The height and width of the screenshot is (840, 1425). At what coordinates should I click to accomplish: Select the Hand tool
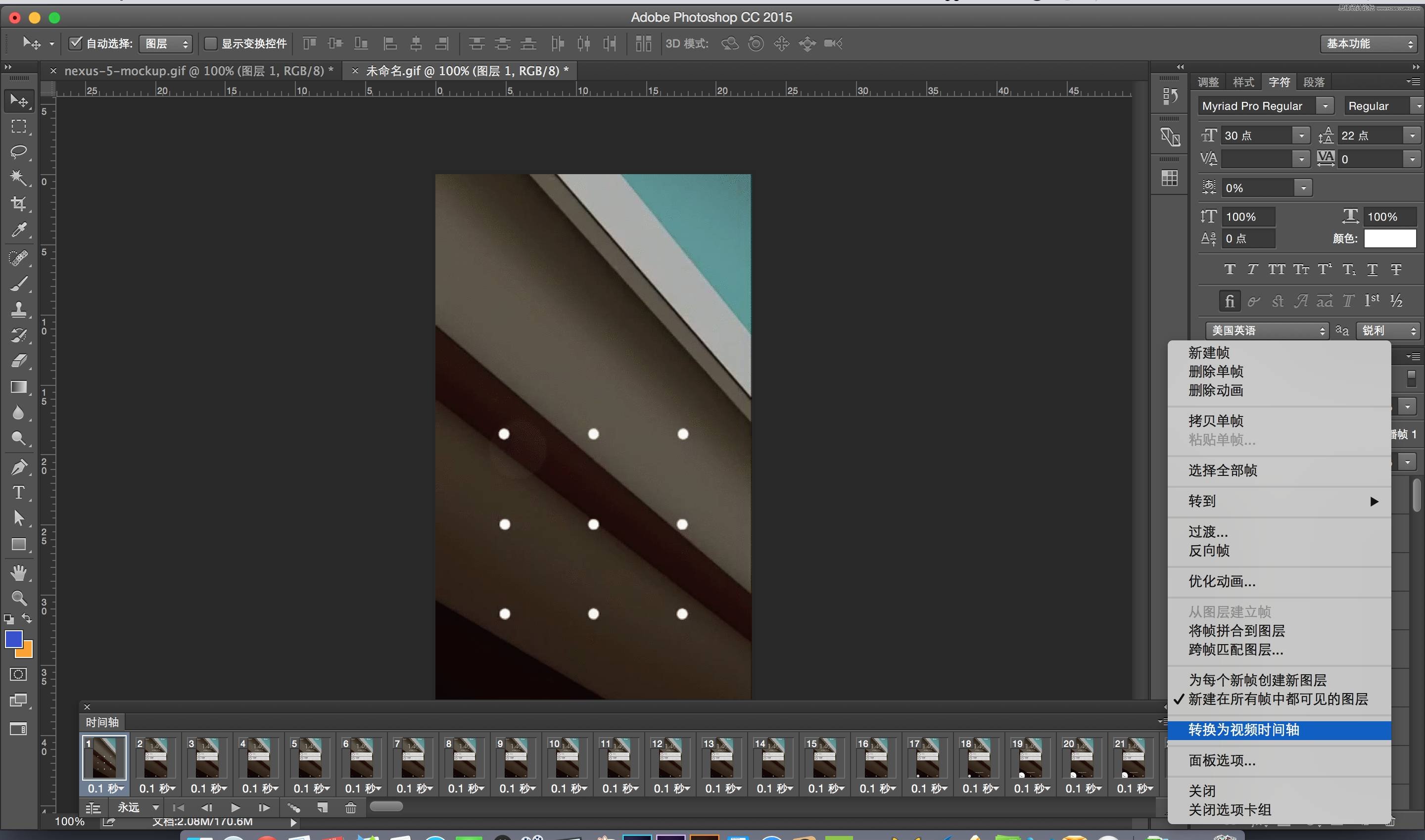tap(19, 573)
